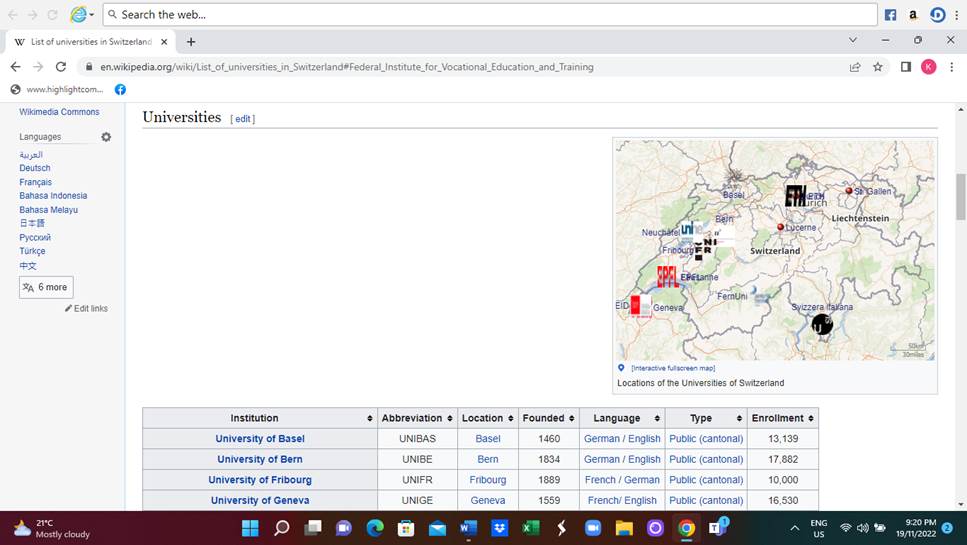
Task: Open Microsoft Edge from taskbar
Action: [375, 528]
